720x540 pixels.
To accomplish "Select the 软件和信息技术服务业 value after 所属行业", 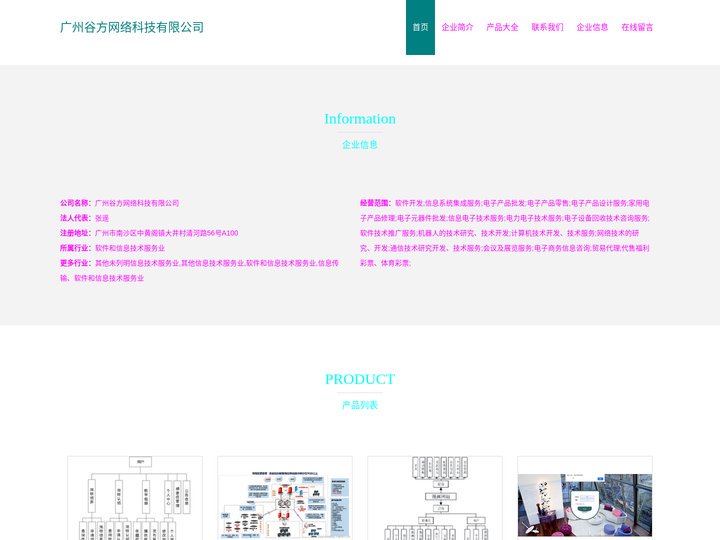I will click(x=130, y=248).
